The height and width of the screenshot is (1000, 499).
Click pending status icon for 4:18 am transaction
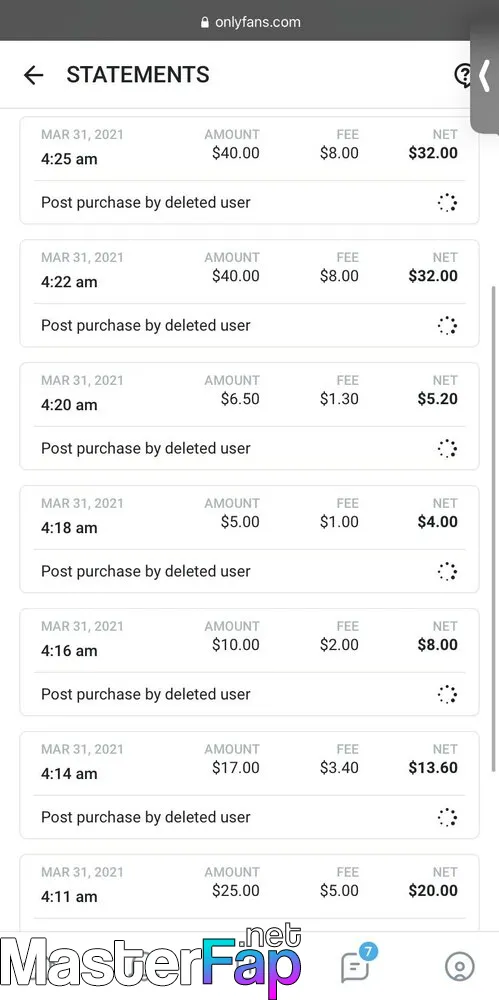(x=447, y=571)
